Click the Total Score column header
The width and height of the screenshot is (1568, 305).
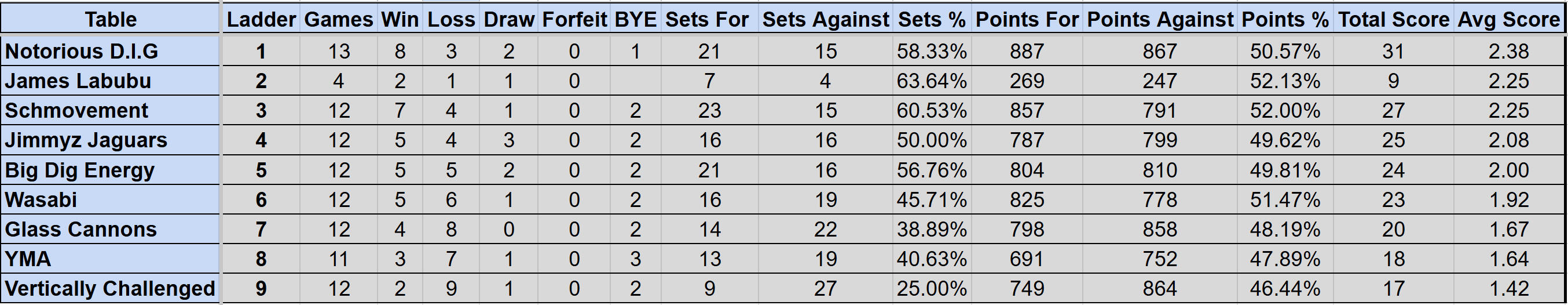coord(1393,20)
